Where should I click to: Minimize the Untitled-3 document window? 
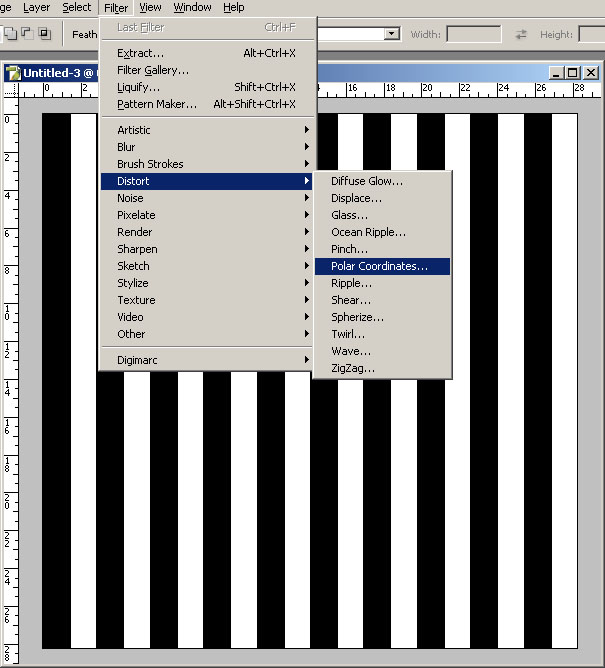click(556, 73)
